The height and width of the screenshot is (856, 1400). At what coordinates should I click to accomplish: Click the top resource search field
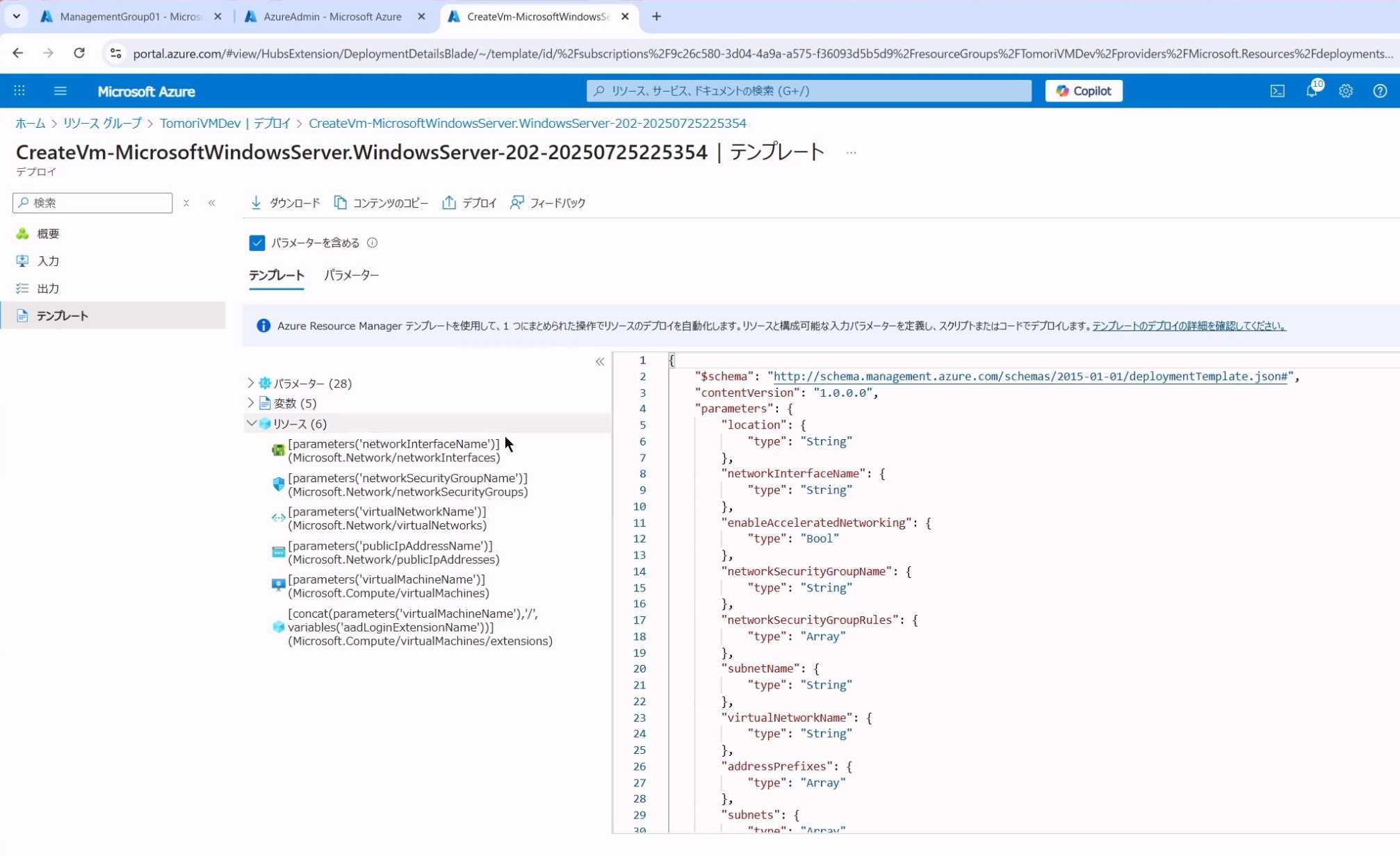pos(808,91)
